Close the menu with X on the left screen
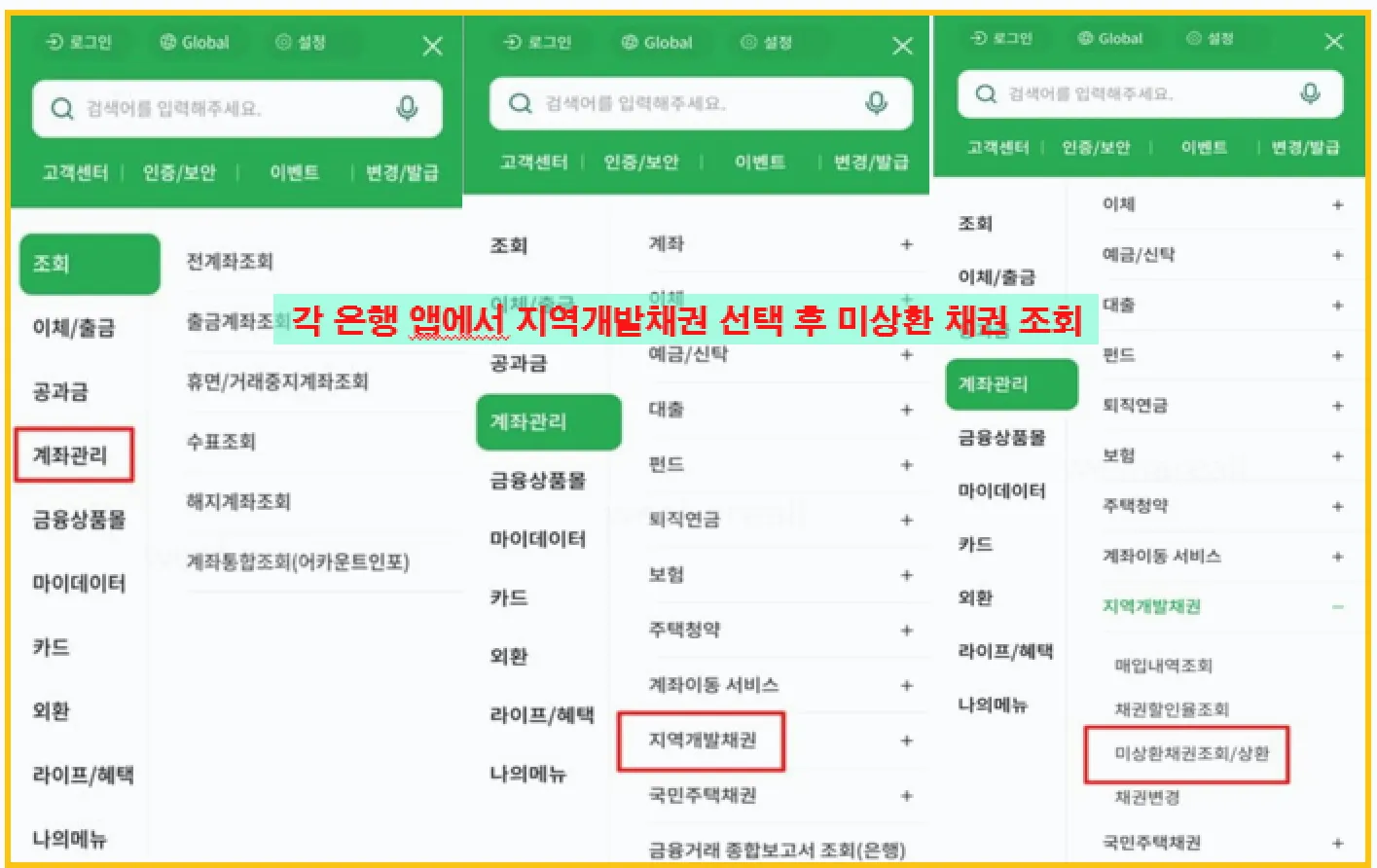Screen dimensions: 1377x868 [x=433, y=45]
